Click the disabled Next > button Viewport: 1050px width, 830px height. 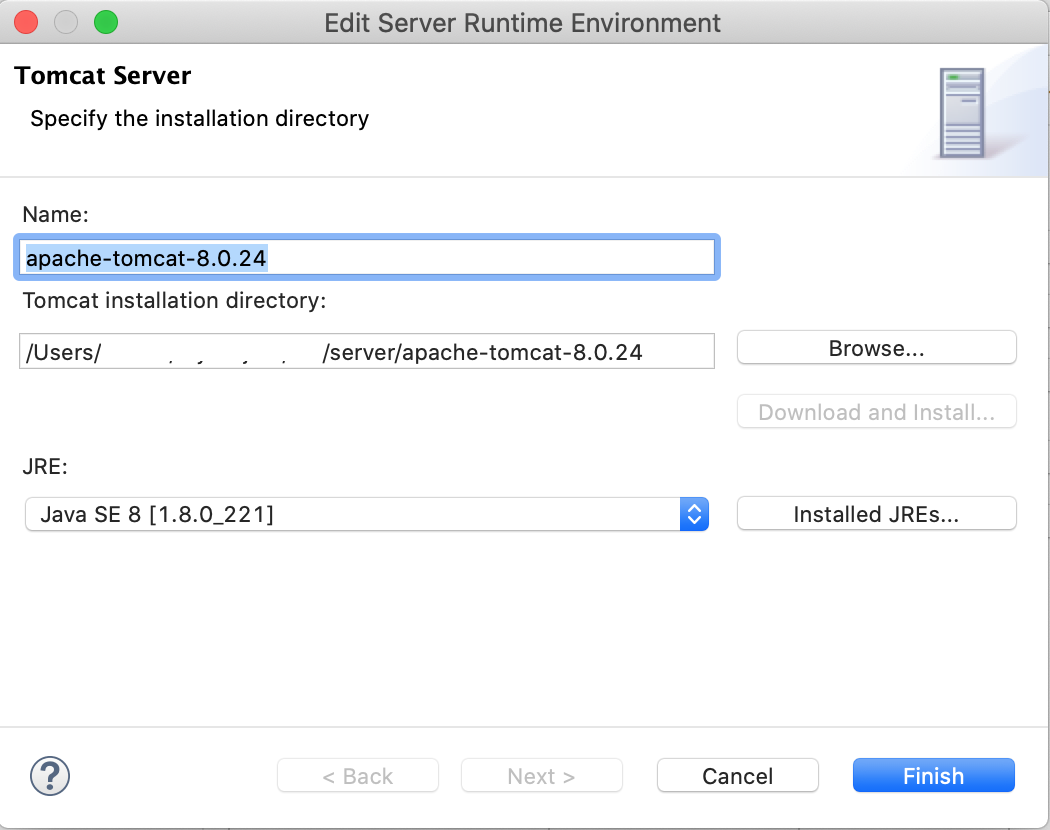click(x=541, y=775)
